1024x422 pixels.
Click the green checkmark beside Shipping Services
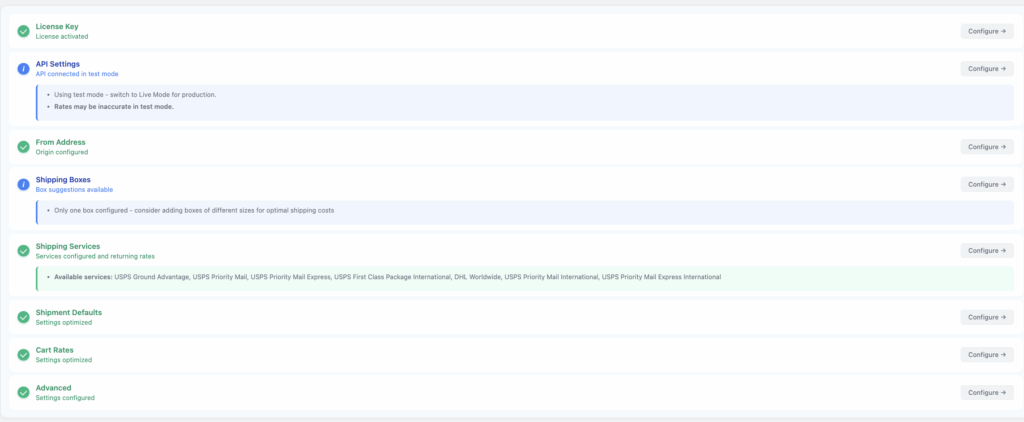click(x=23, y=251)
